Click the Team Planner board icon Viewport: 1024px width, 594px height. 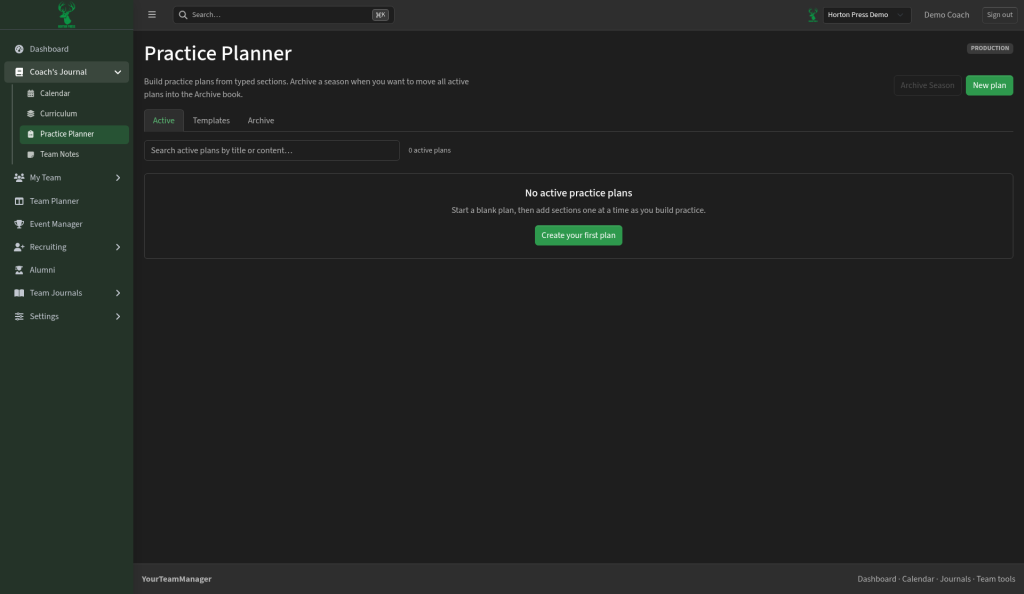click(x=19, y=201)
